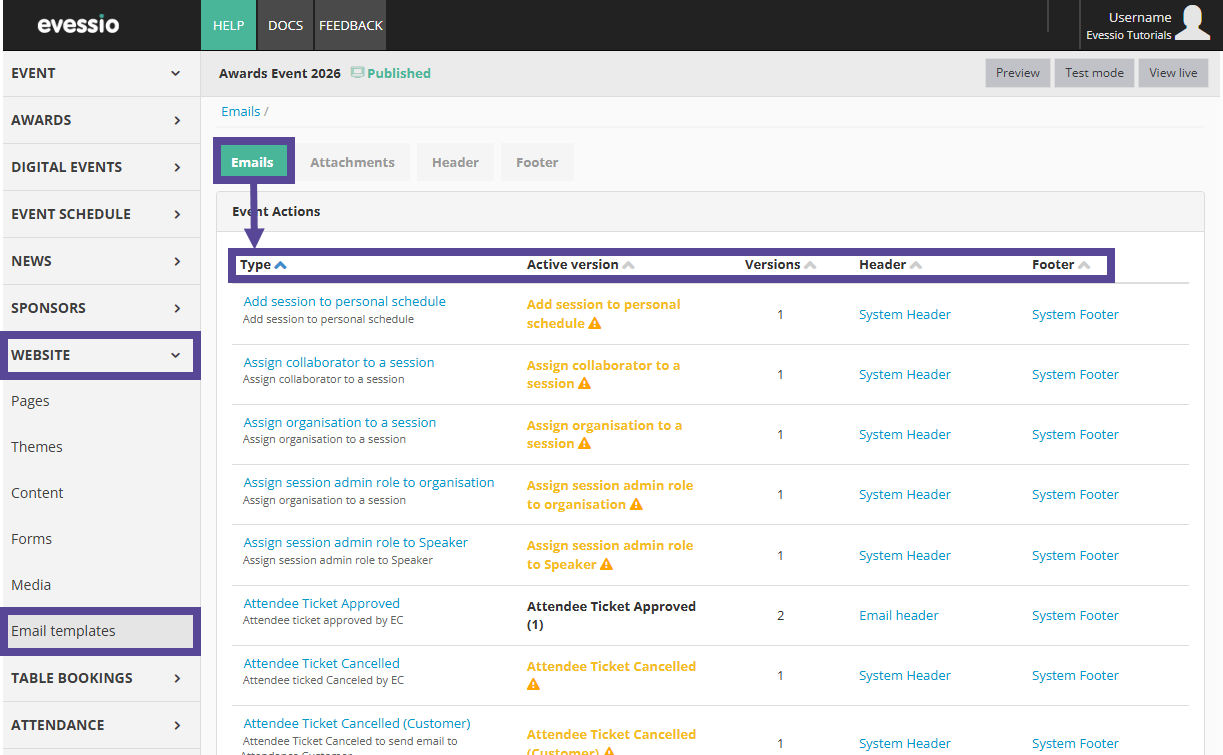
Task: Sort by Footer column arrow
Action: tap(1084, 265)
